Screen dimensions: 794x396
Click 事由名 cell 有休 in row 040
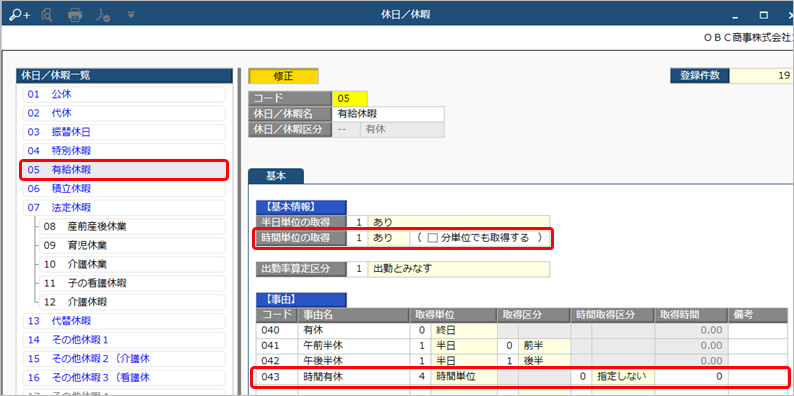point(353,330)
